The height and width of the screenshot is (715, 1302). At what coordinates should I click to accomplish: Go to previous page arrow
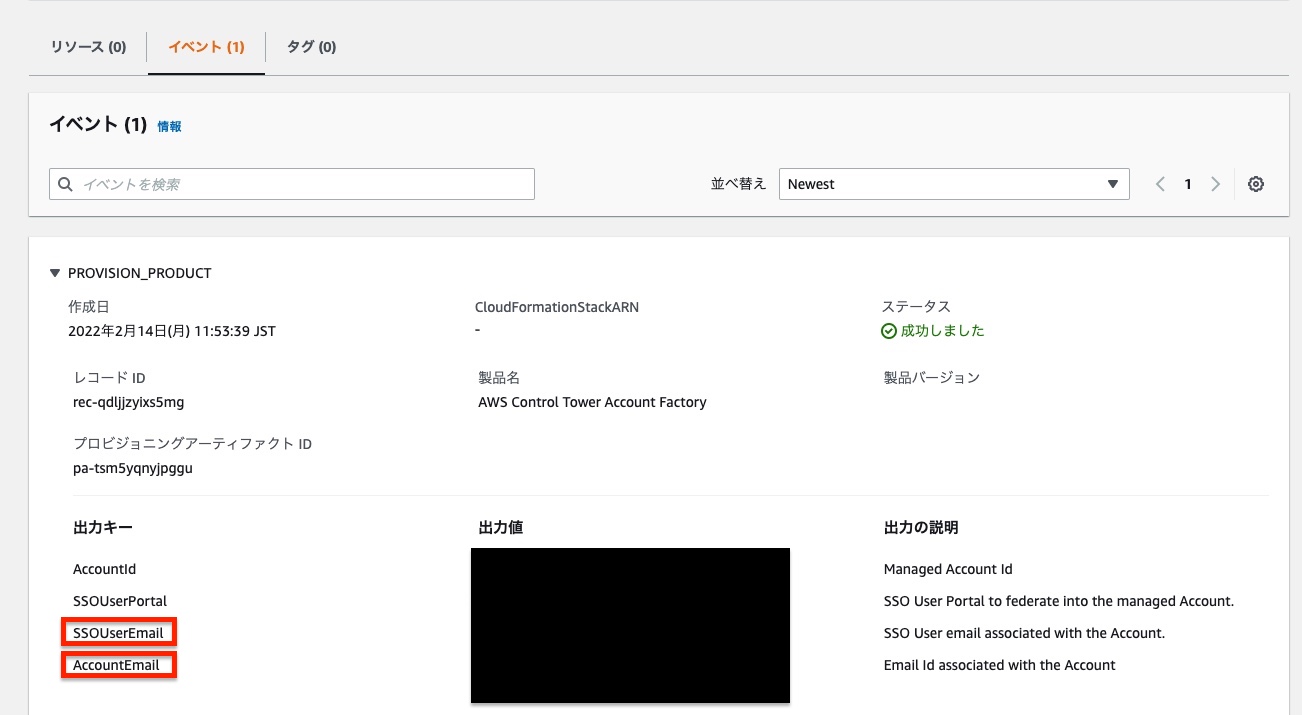tap(1160, 184)
